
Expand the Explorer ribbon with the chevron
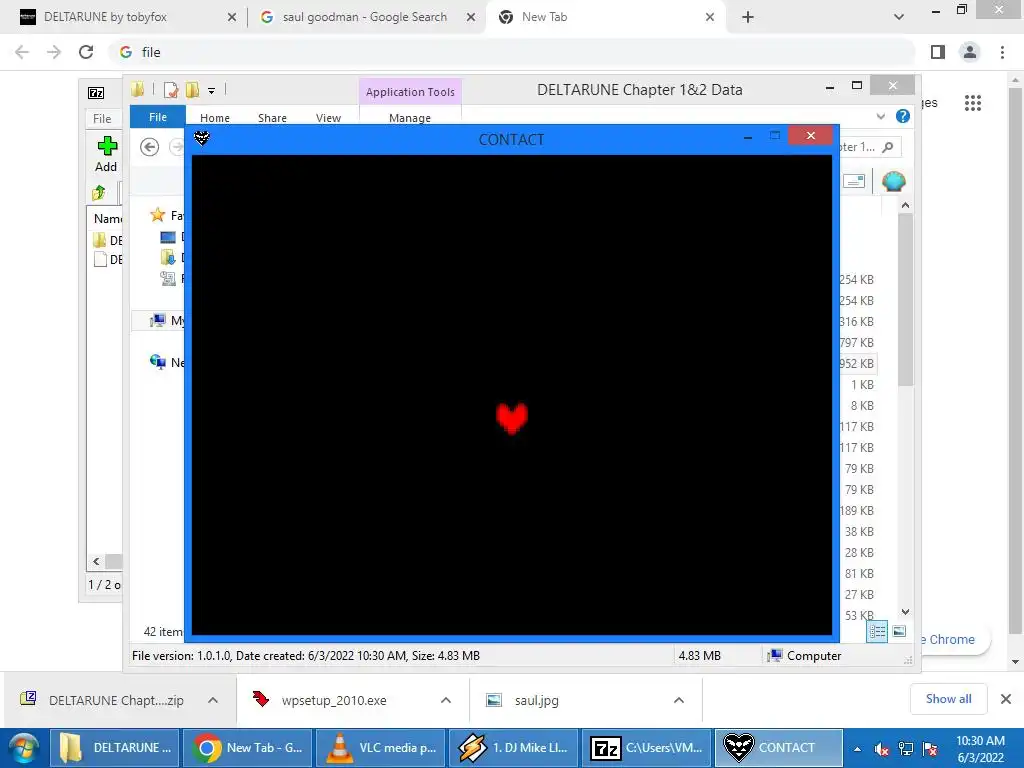pos(880,116)
